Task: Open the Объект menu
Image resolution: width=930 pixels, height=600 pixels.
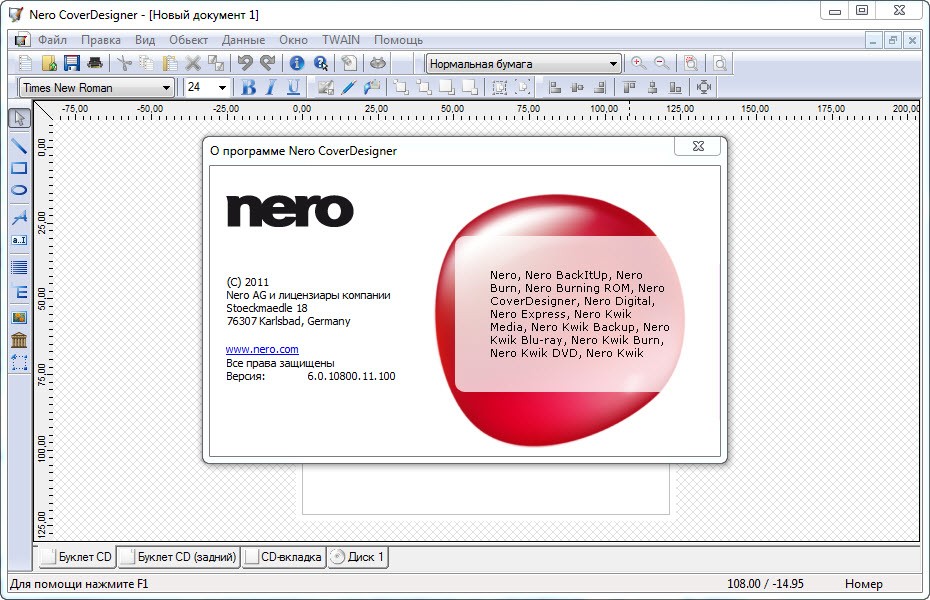Action: coord(188,40)
